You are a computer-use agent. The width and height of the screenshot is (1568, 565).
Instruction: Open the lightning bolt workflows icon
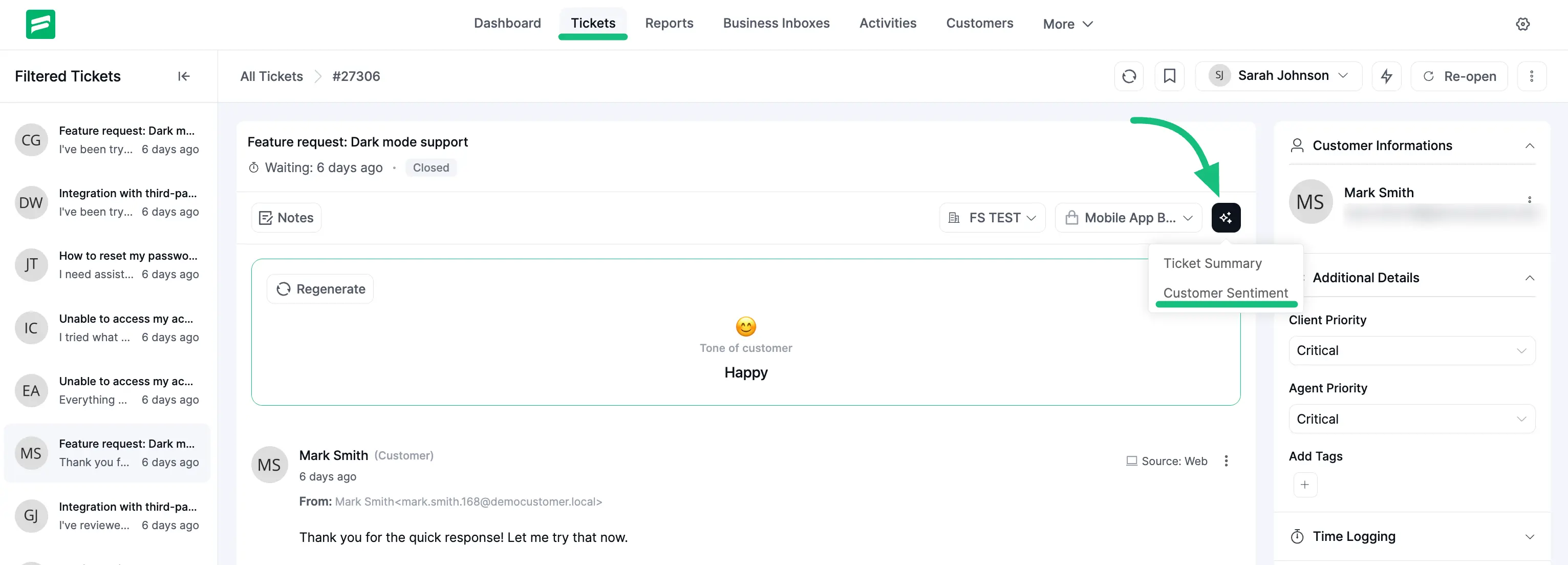click(x=1386, y=76)
